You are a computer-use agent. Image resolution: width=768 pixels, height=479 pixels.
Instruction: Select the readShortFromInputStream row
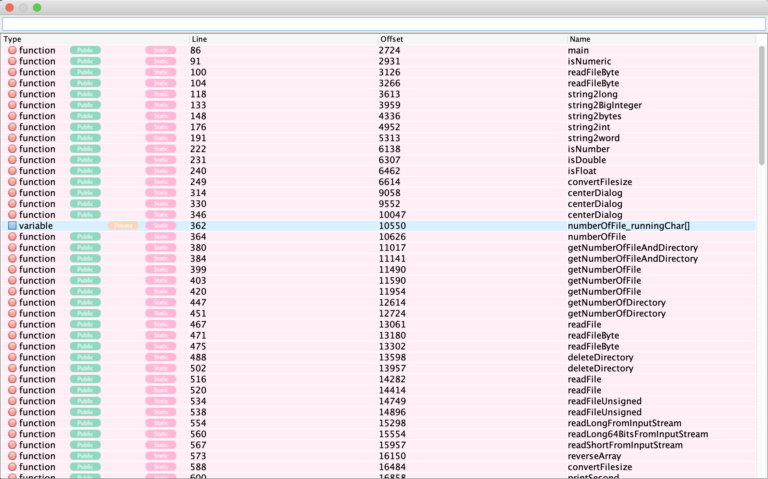[x=379, y=445]
